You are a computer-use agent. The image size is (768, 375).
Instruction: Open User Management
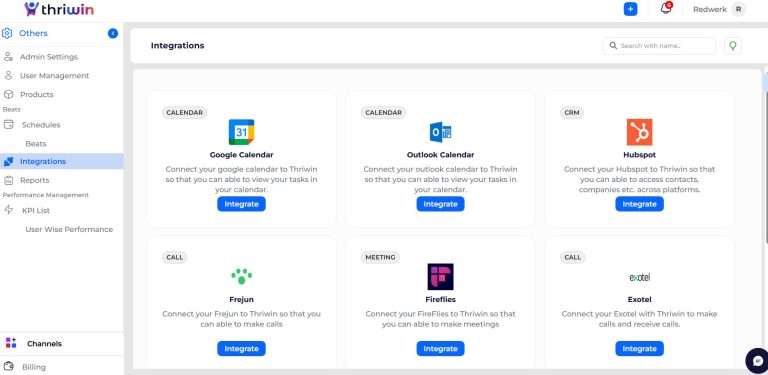tap(54, 76)
